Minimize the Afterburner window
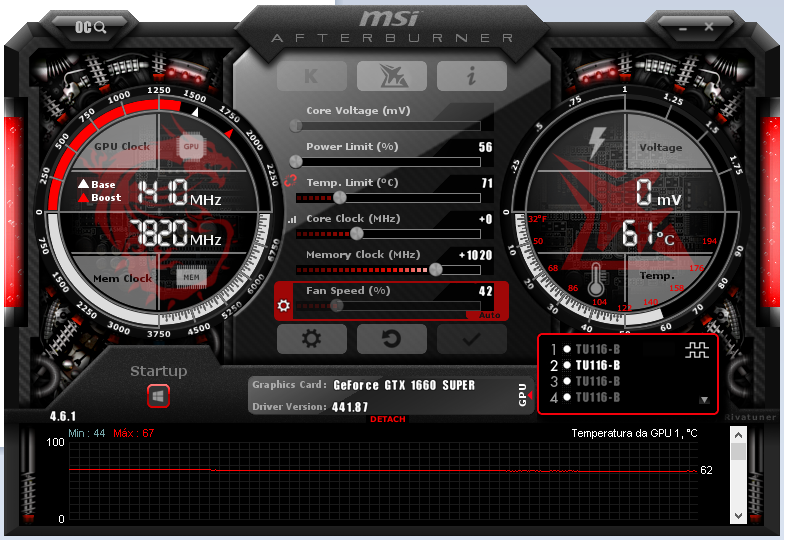785x540 pixels. pyautogui.click(x=683, y=29)
